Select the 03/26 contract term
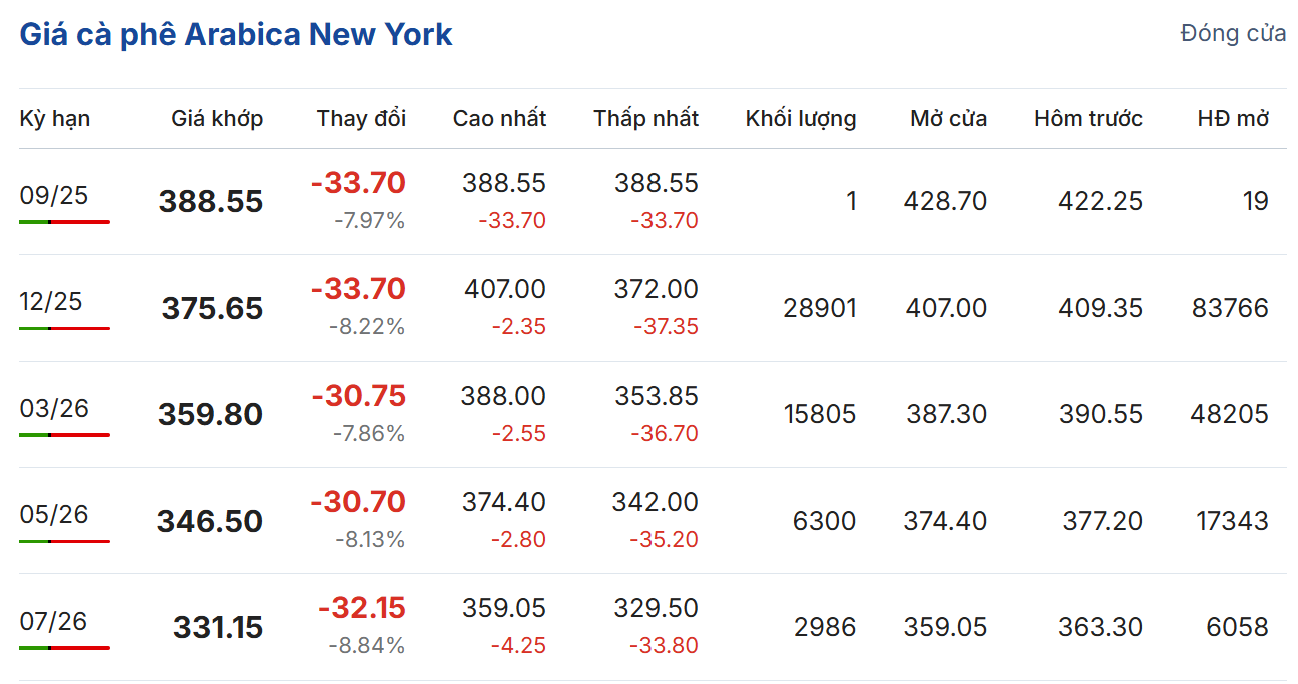Viewport: 1298px width, 684px height. point(54,408)
